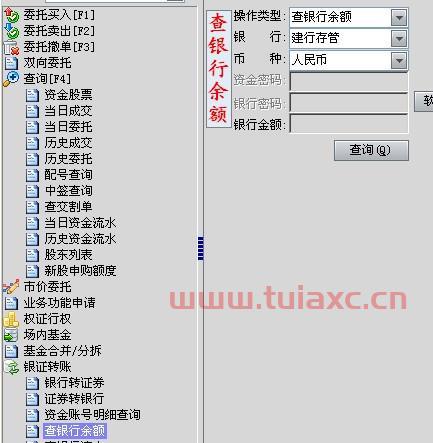Click the 委托买入 [F1] buy icon
Screen dimensions: 433x443
(x=12, y=15)
